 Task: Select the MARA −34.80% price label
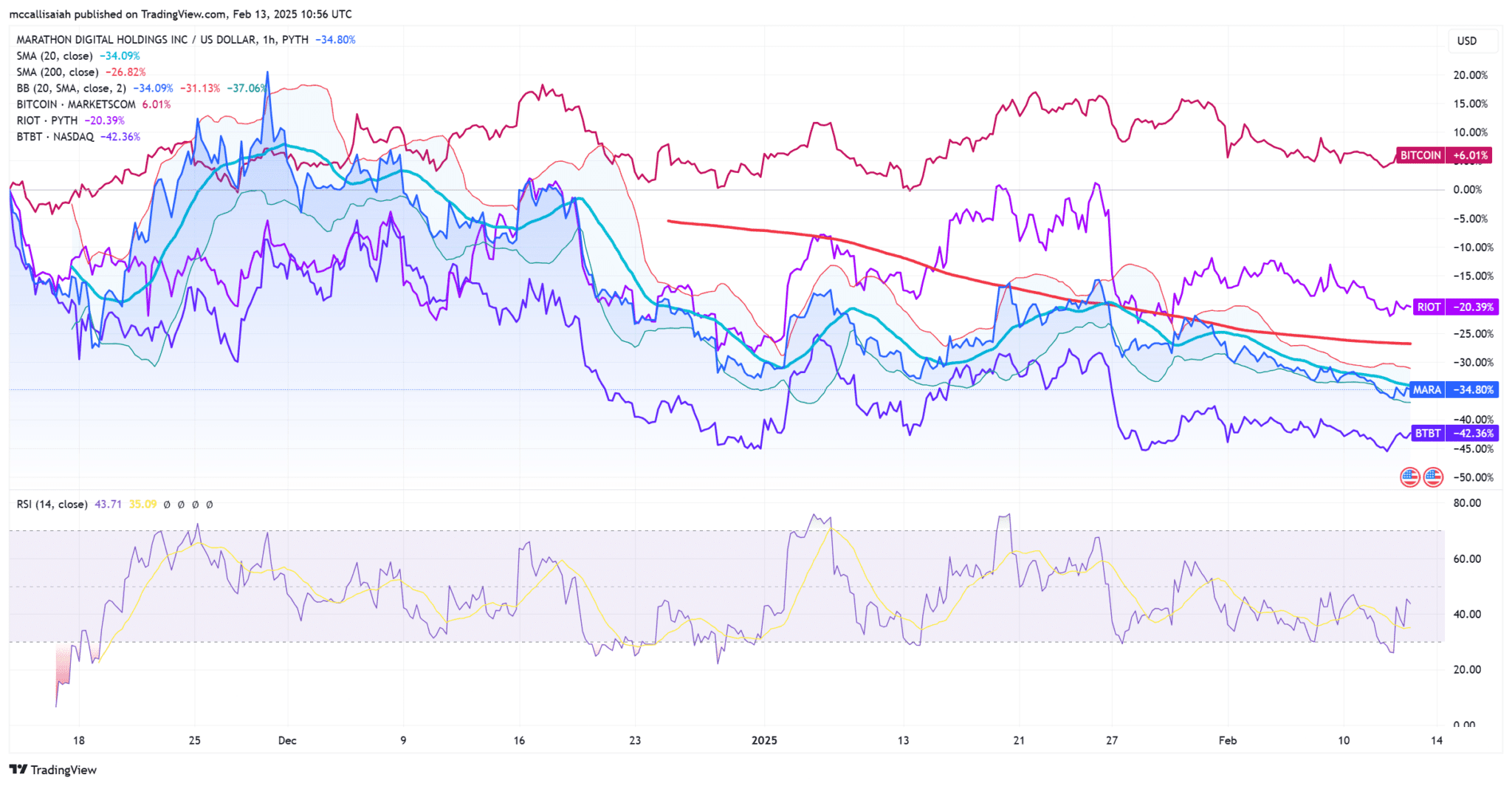point(1454,389)
